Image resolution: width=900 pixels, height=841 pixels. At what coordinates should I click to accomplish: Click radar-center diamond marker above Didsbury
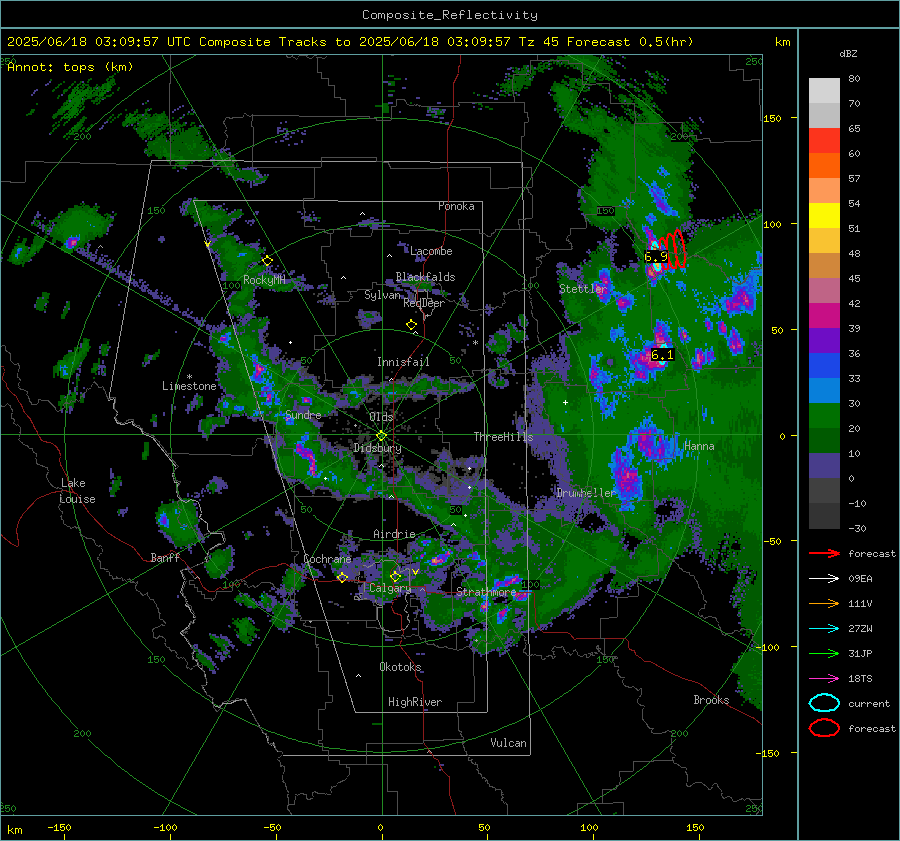click(381, 436)
